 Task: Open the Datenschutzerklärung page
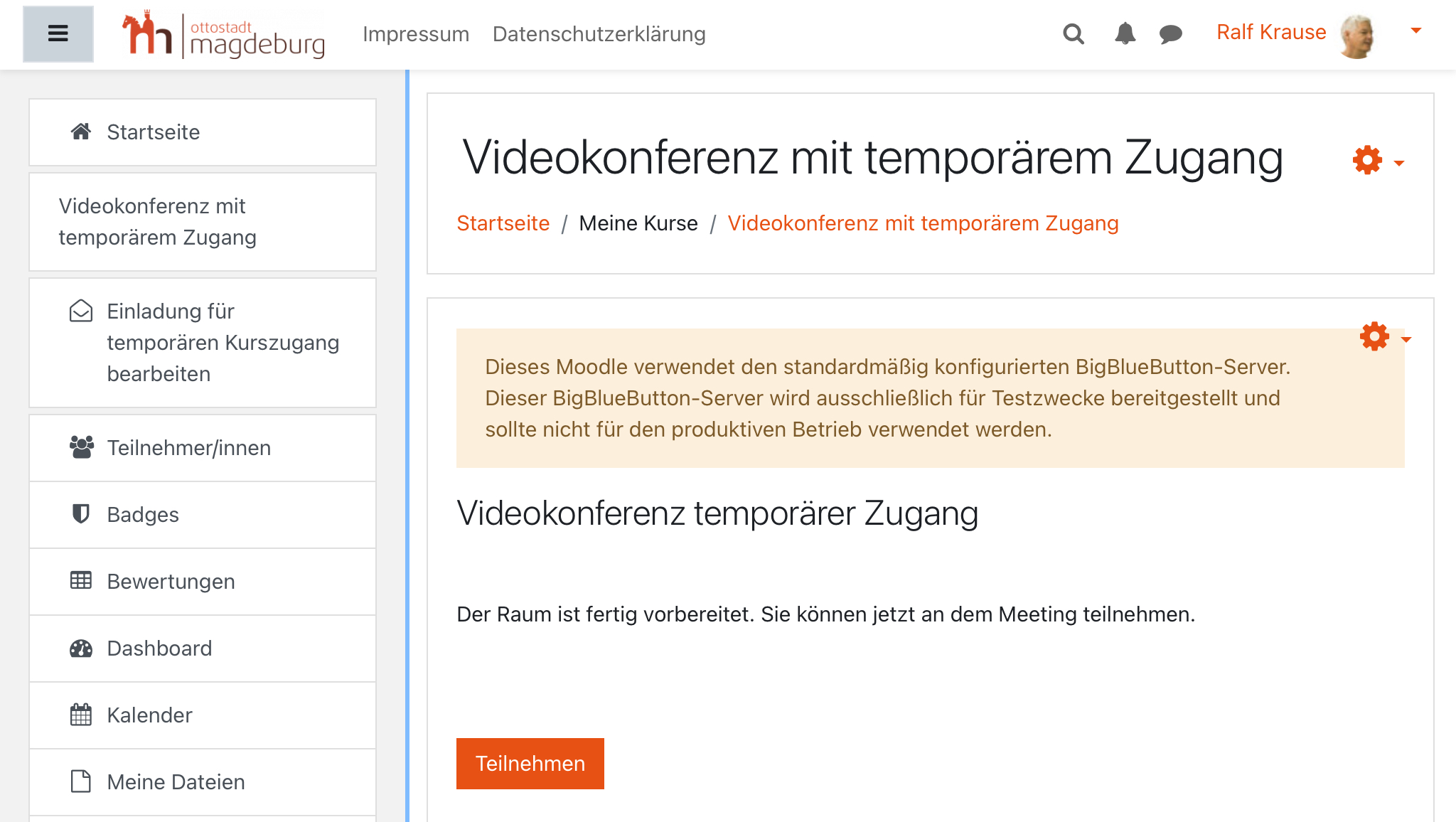pyautogui.click(x=599, y=33)
